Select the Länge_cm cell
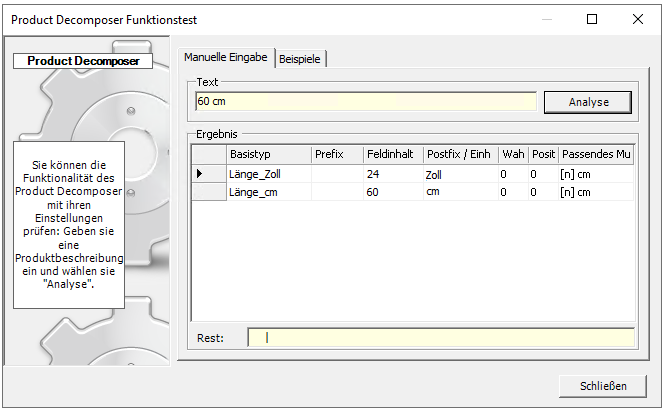Viewport: 665px width, 412px height. coord(269,192)
